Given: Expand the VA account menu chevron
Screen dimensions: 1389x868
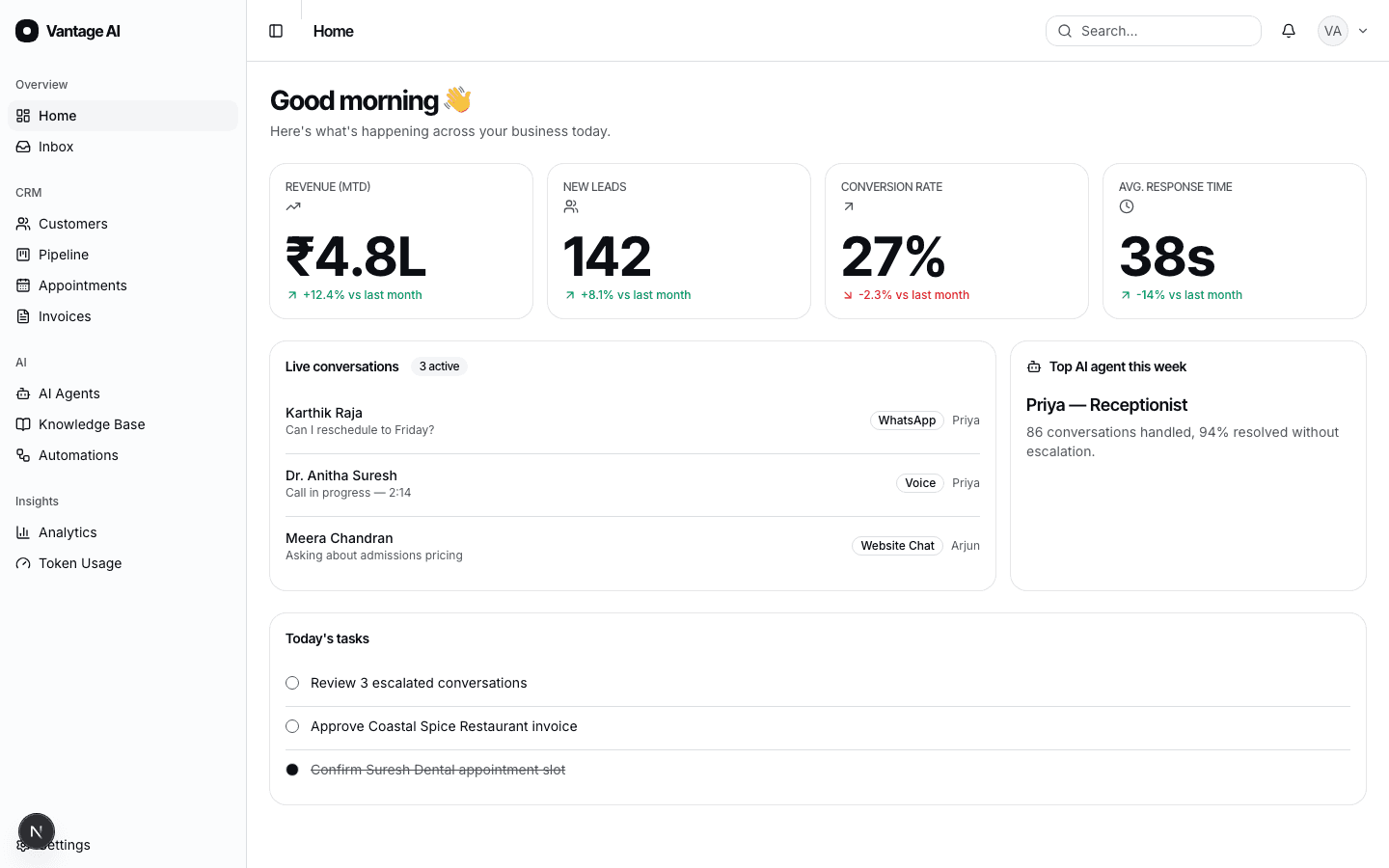Looking at the screenshot, I should tap(1363, 31).
